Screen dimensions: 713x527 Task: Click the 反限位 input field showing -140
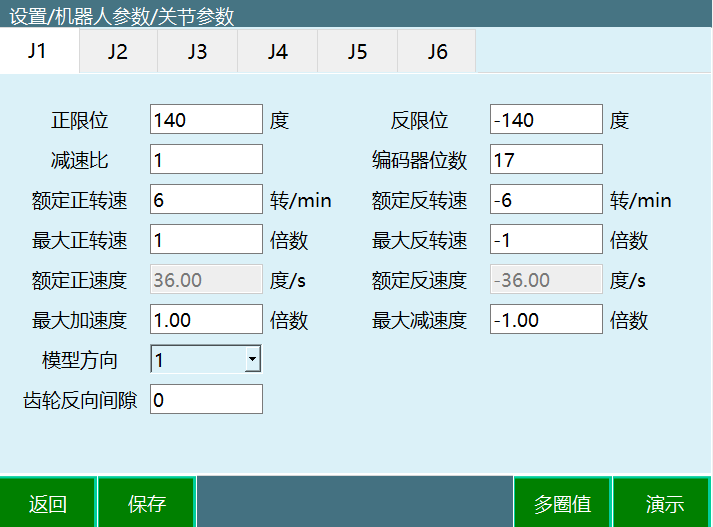tap(546, 120)
